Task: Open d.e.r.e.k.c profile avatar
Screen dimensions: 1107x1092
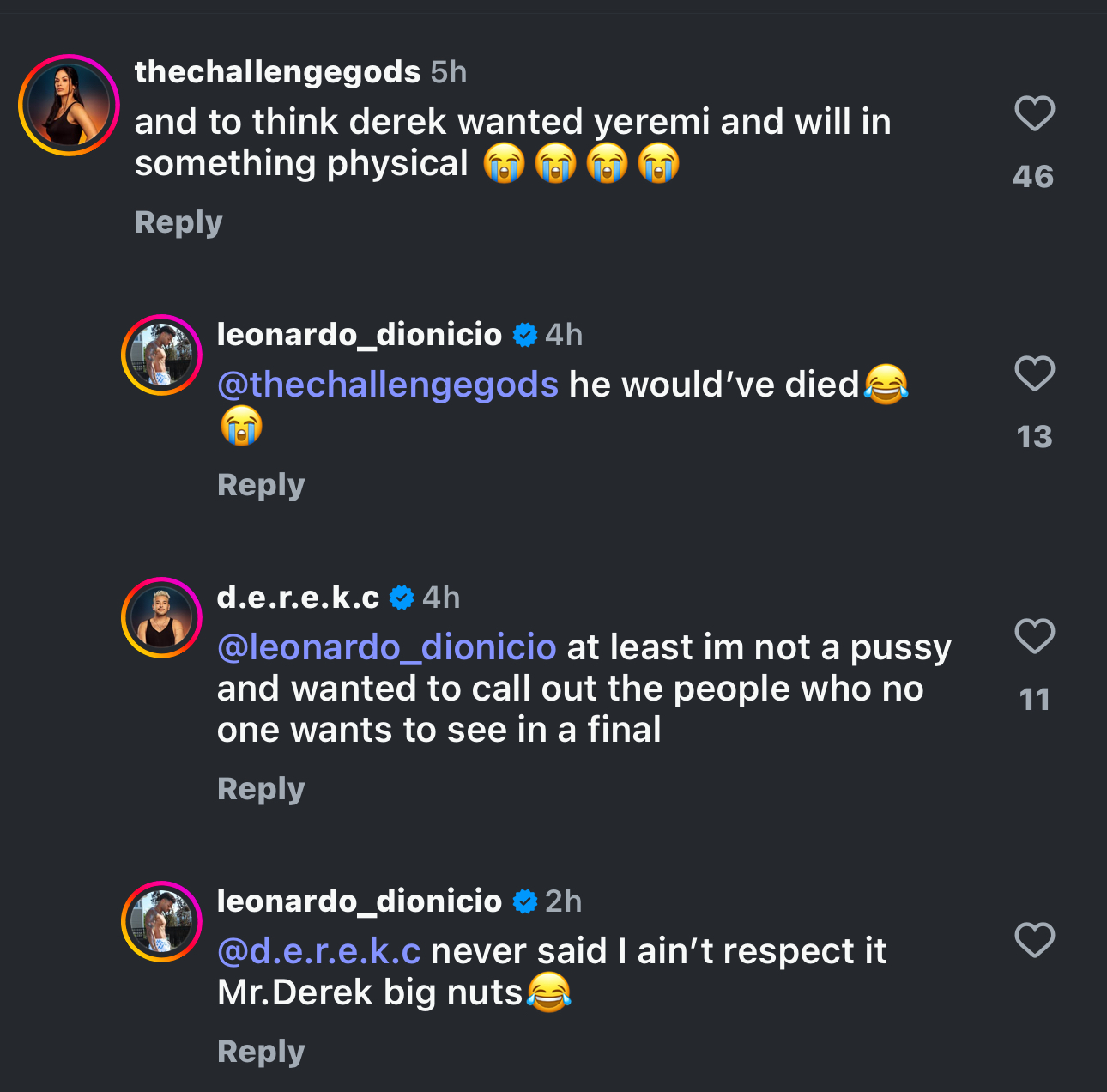Action: point(161,617)
